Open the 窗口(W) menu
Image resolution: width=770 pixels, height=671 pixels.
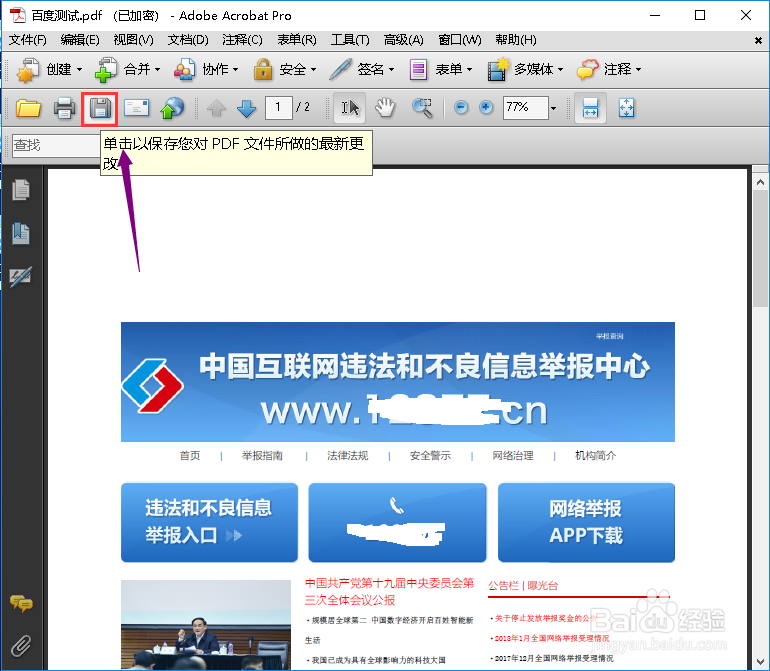(x=460, y=40)
